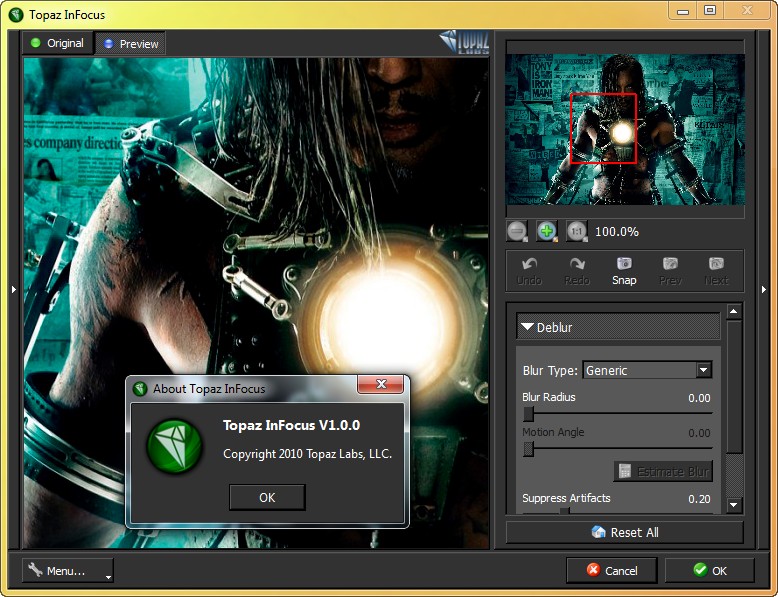Image resolution: width=778 pixels, height=597 pixels.
Task: Open the Blur Type dropdown
Action: point(648,370)
